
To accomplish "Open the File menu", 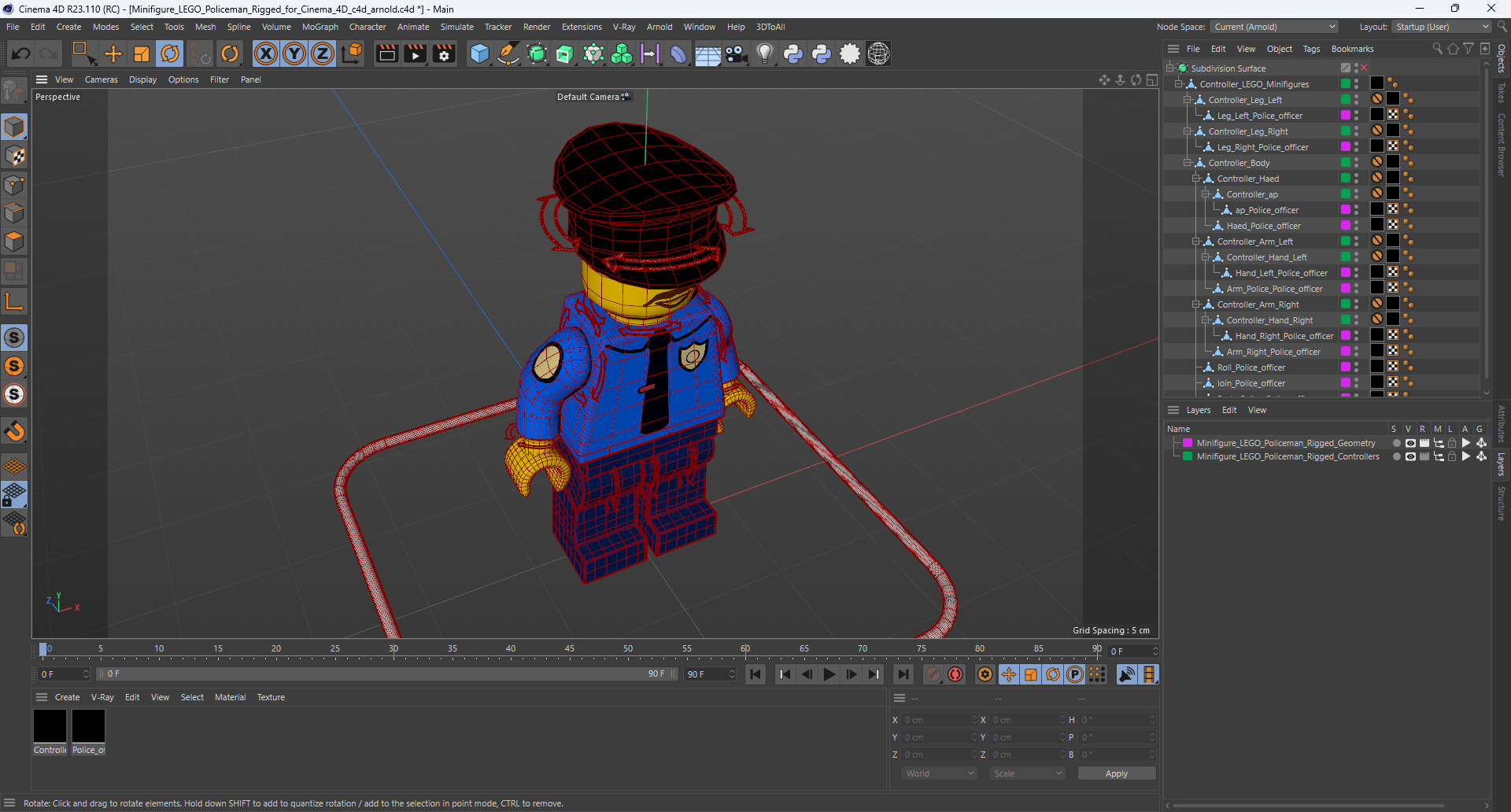I will (x=13, y=27).
